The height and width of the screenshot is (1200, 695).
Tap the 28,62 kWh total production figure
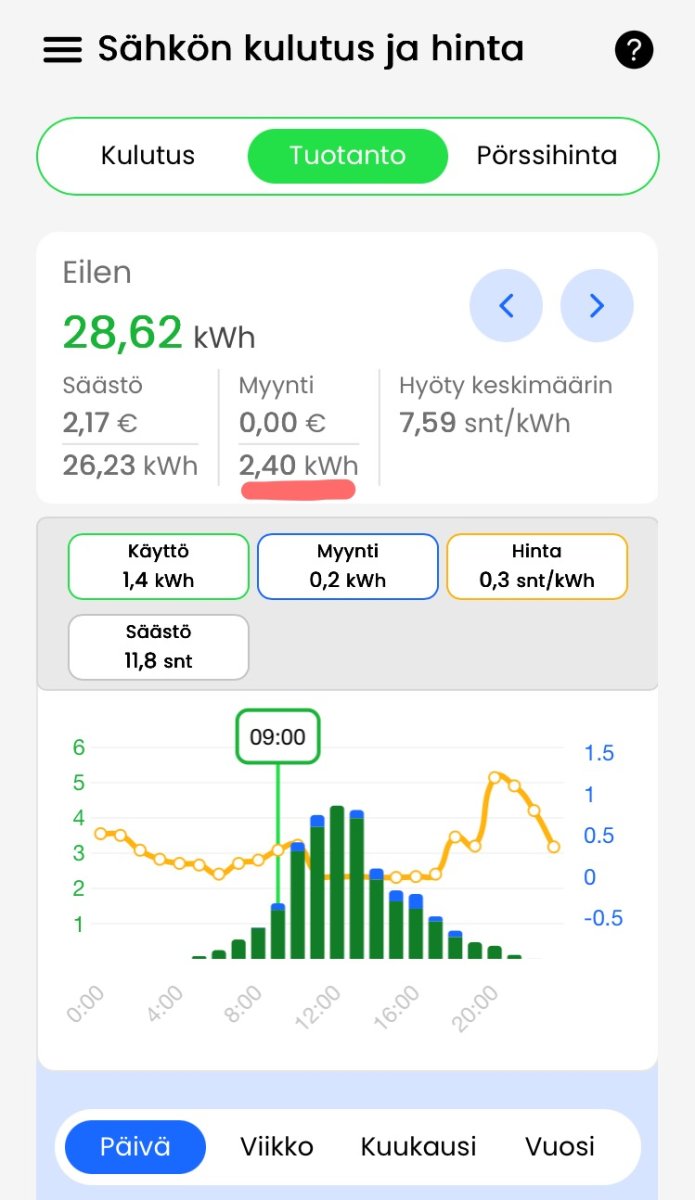coord(158,333)
